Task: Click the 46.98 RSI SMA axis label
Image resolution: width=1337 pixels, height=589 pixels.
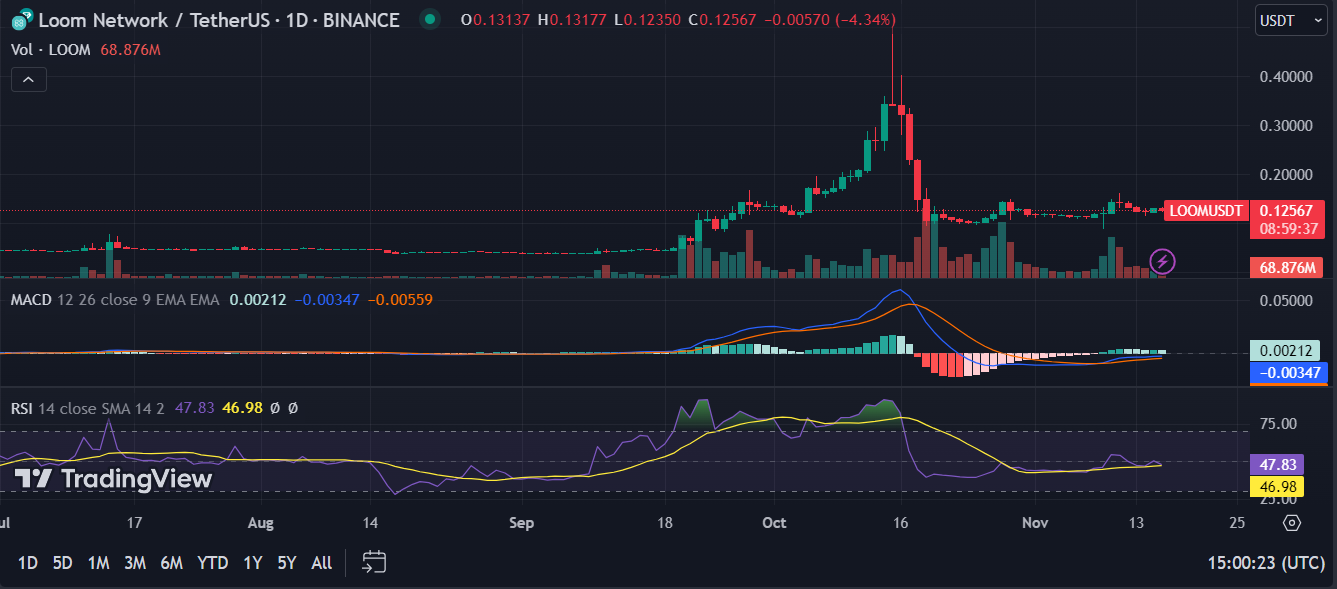Action: click(x=1276, y=487)
